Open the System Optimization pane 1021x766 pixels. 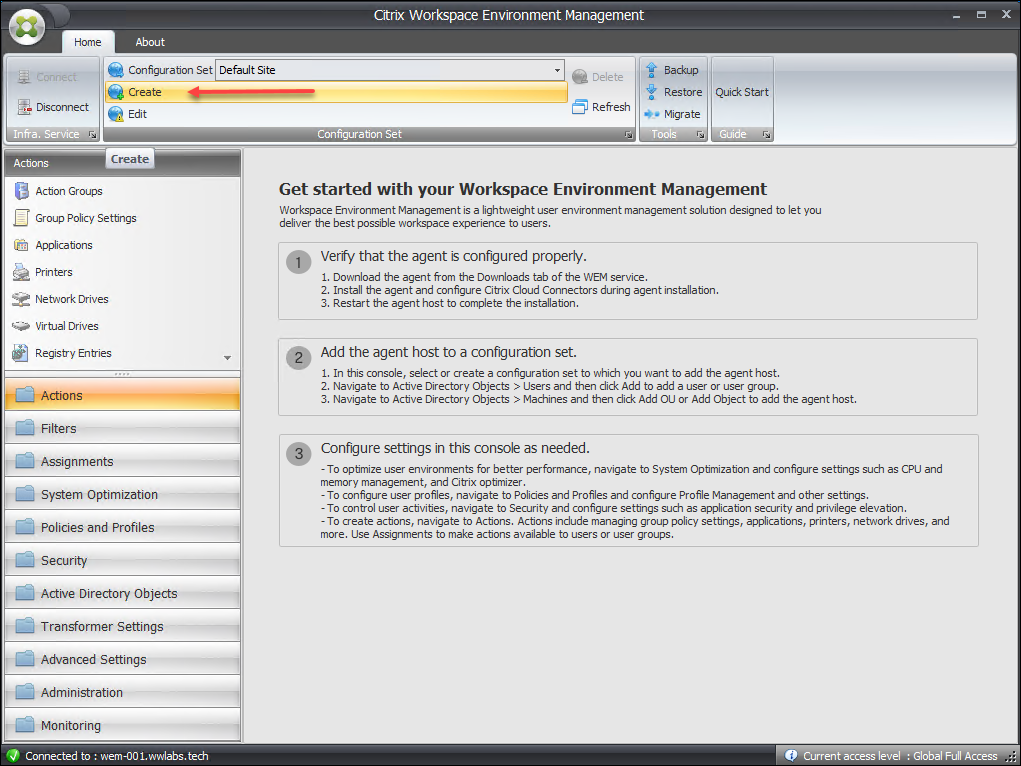122,494
